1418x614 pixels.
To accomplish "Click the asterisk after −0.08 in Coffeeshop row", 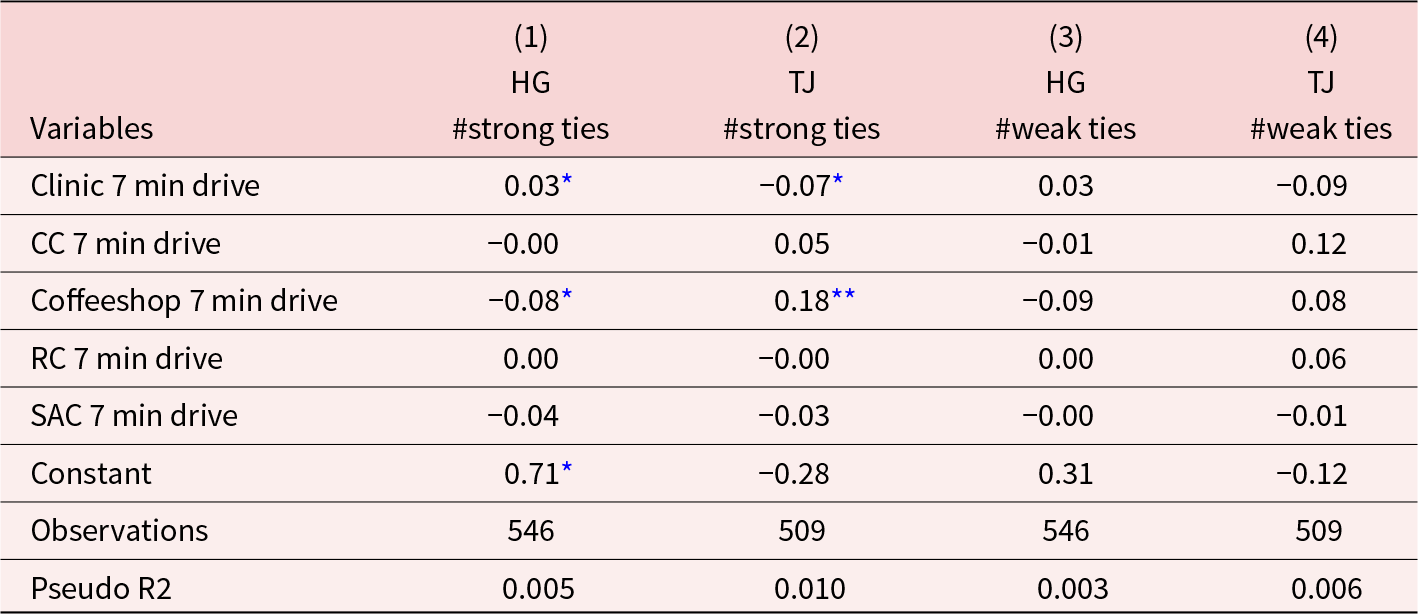I will (x=567, y=295).
